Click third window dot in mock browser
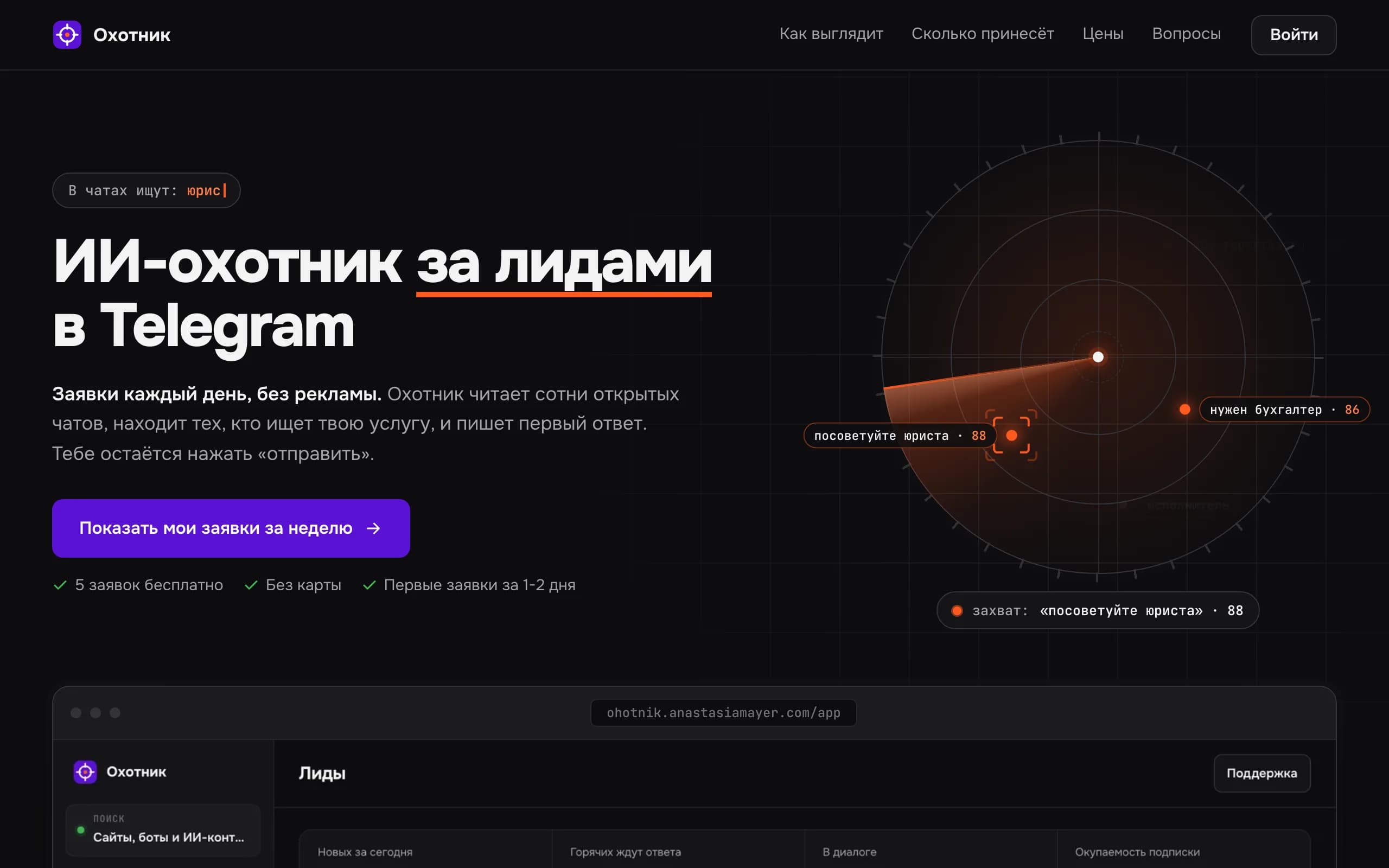 115,712
